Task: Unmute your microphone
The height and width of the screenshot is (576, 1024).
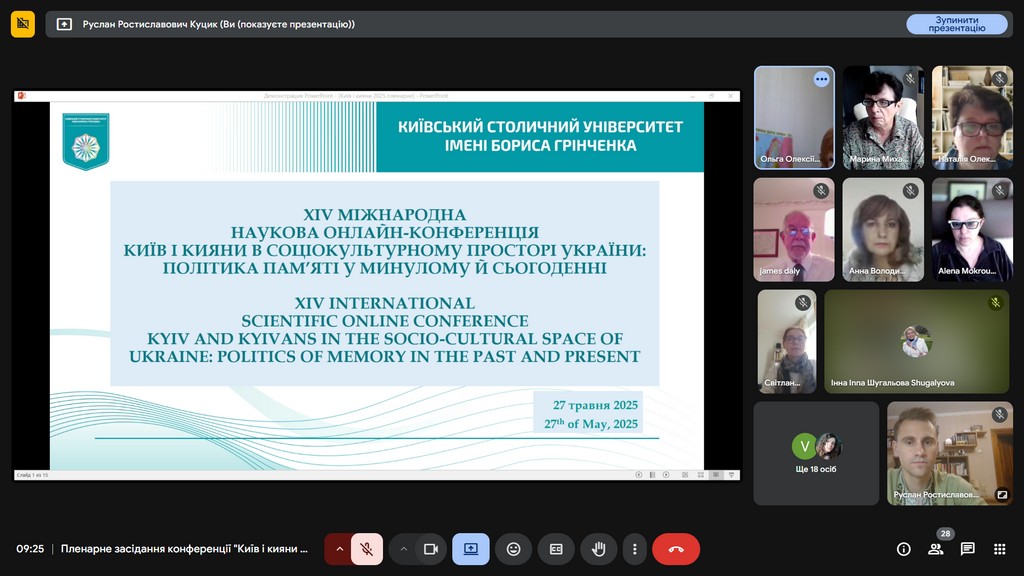Action: [x=367, y=549]
